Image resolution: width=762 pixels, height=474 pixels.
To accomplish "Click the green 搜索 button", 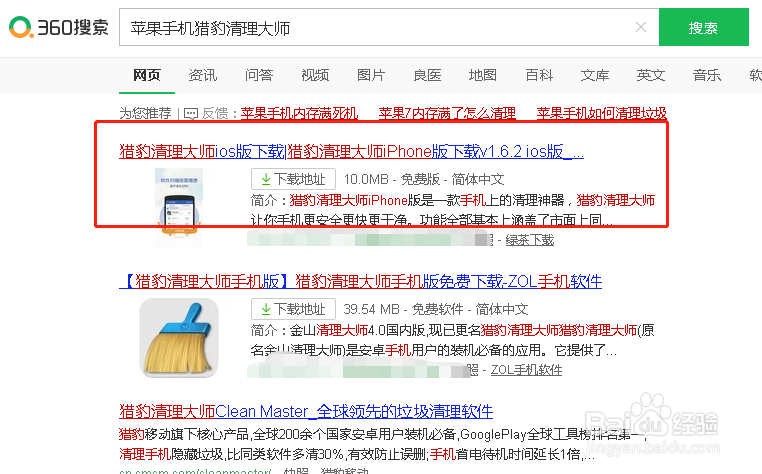I will [703, 27].
